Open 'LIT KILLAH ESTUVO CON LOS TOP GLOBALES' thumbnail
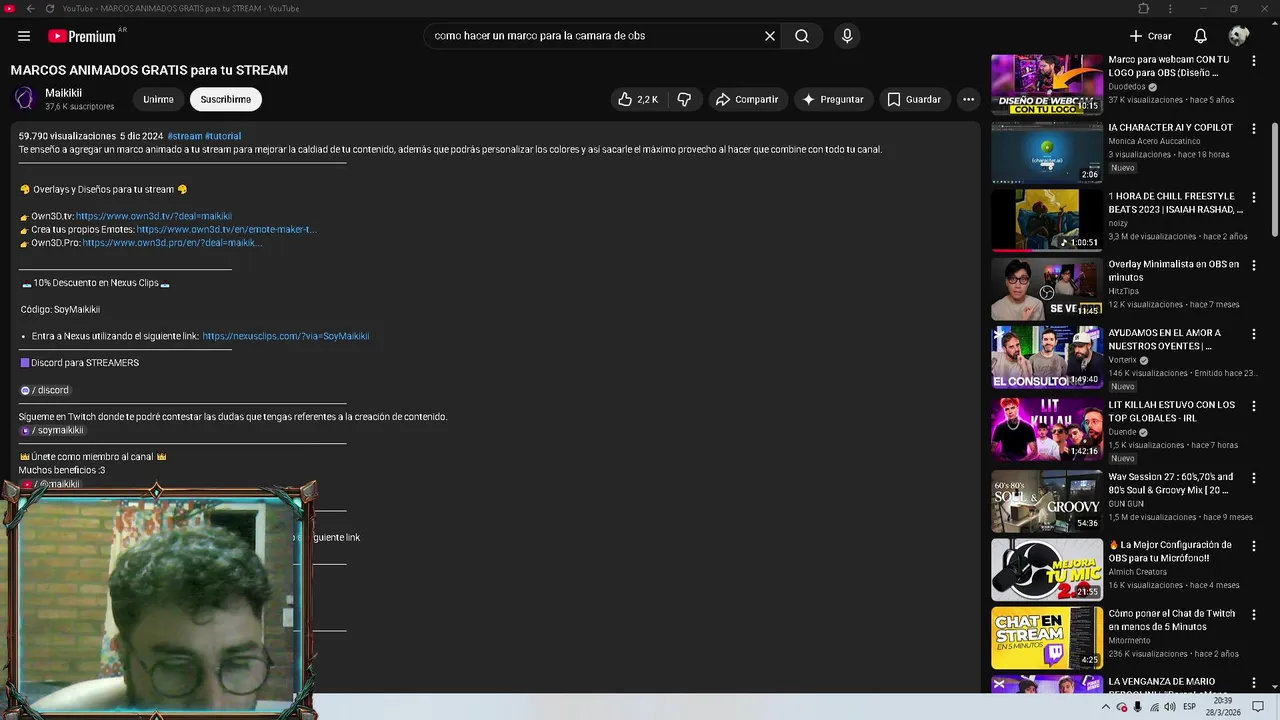Screen dimensions: 1280x720 click(1047, 429)
